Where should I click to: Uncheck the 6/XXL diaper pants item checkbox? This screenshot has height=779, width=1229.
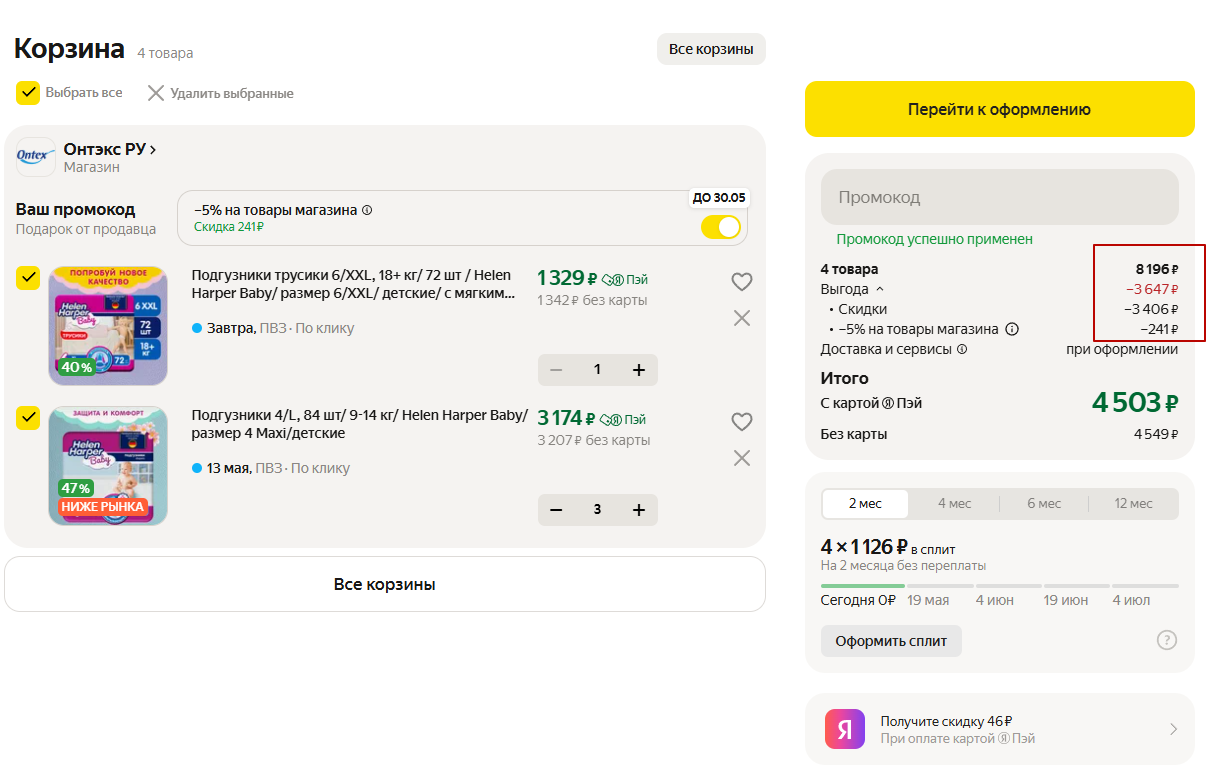tap(28, 278)
